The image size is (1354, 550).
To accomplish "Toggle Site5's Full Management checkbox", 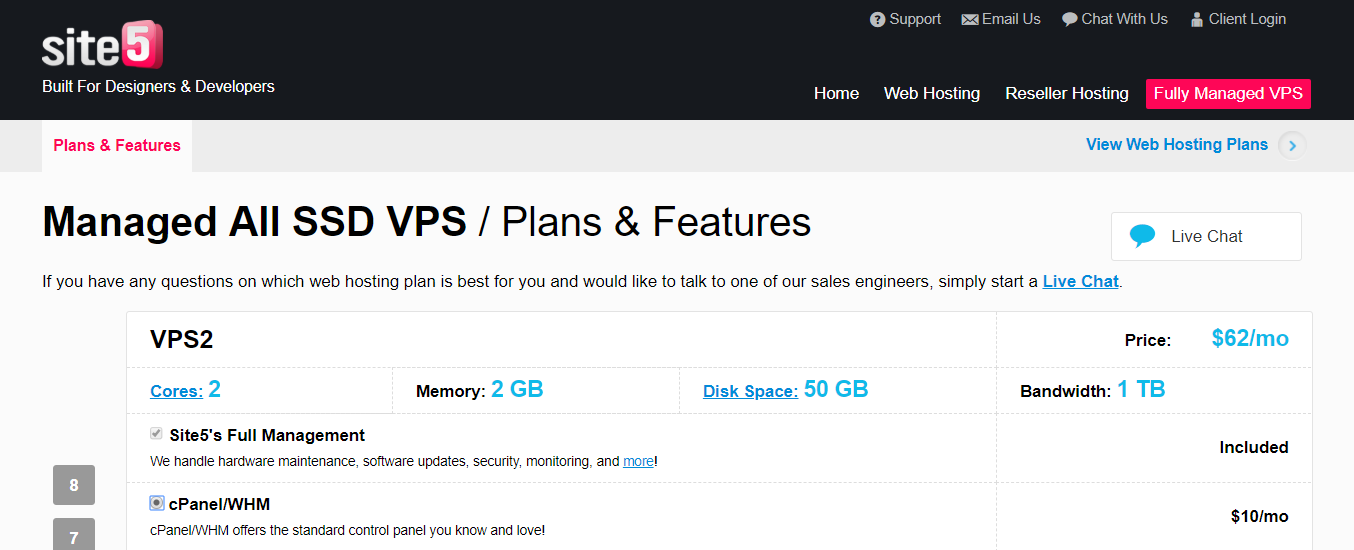I will tap(156, 434).
